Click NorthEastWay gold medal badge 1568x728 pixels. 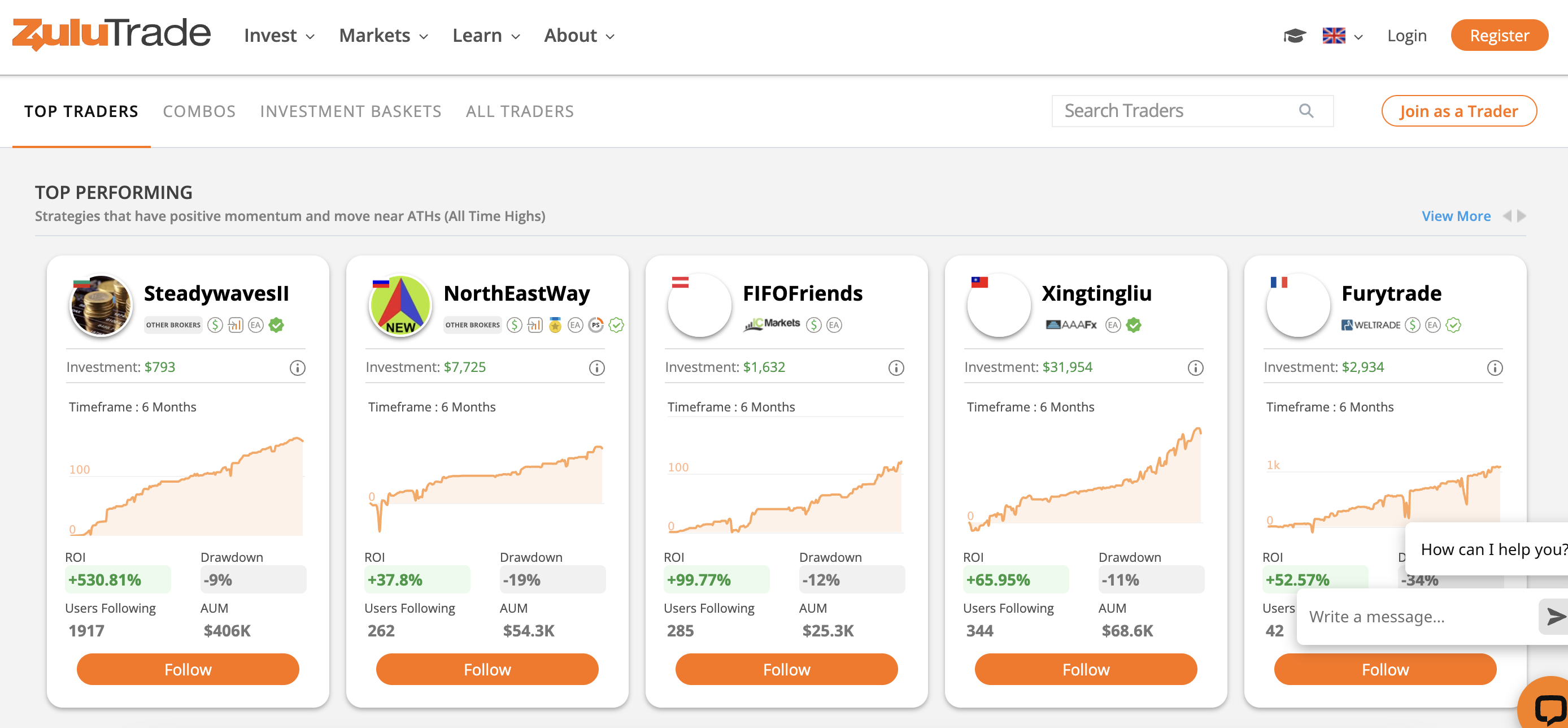[x=555, y=324]
